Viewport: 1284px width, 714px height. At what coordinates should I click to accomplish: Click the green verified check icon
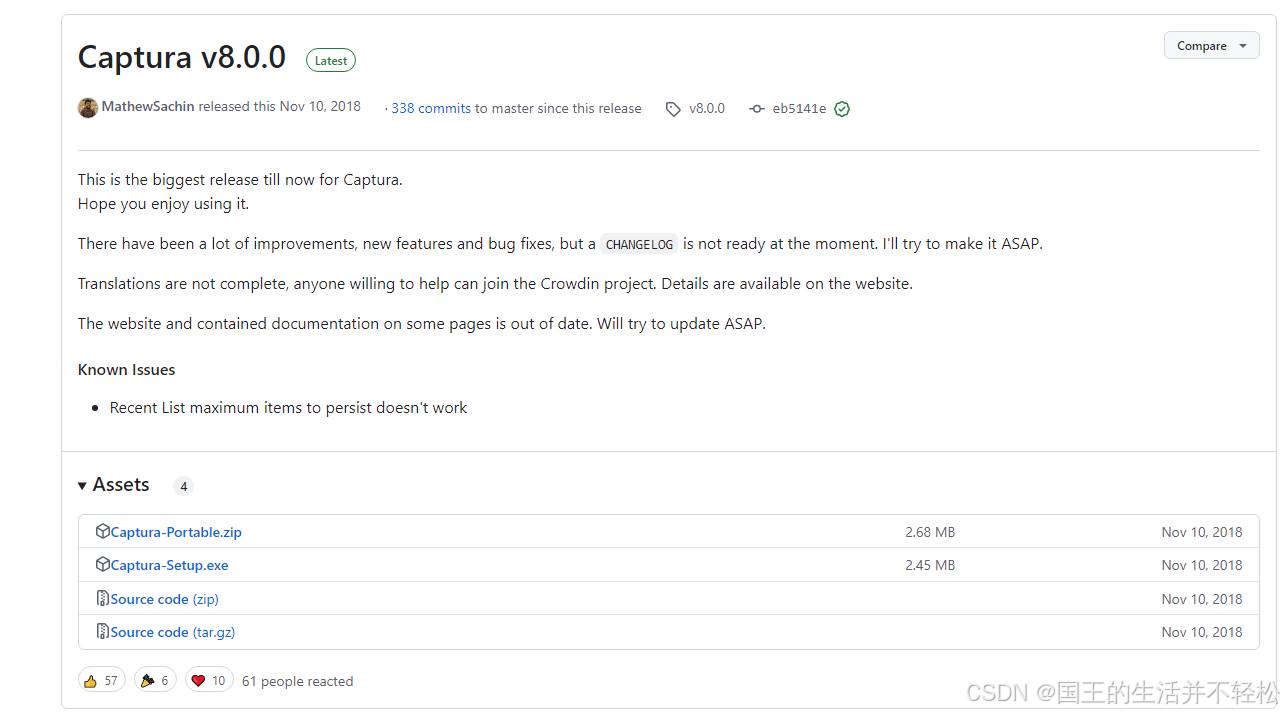click(x=842, y=109)
